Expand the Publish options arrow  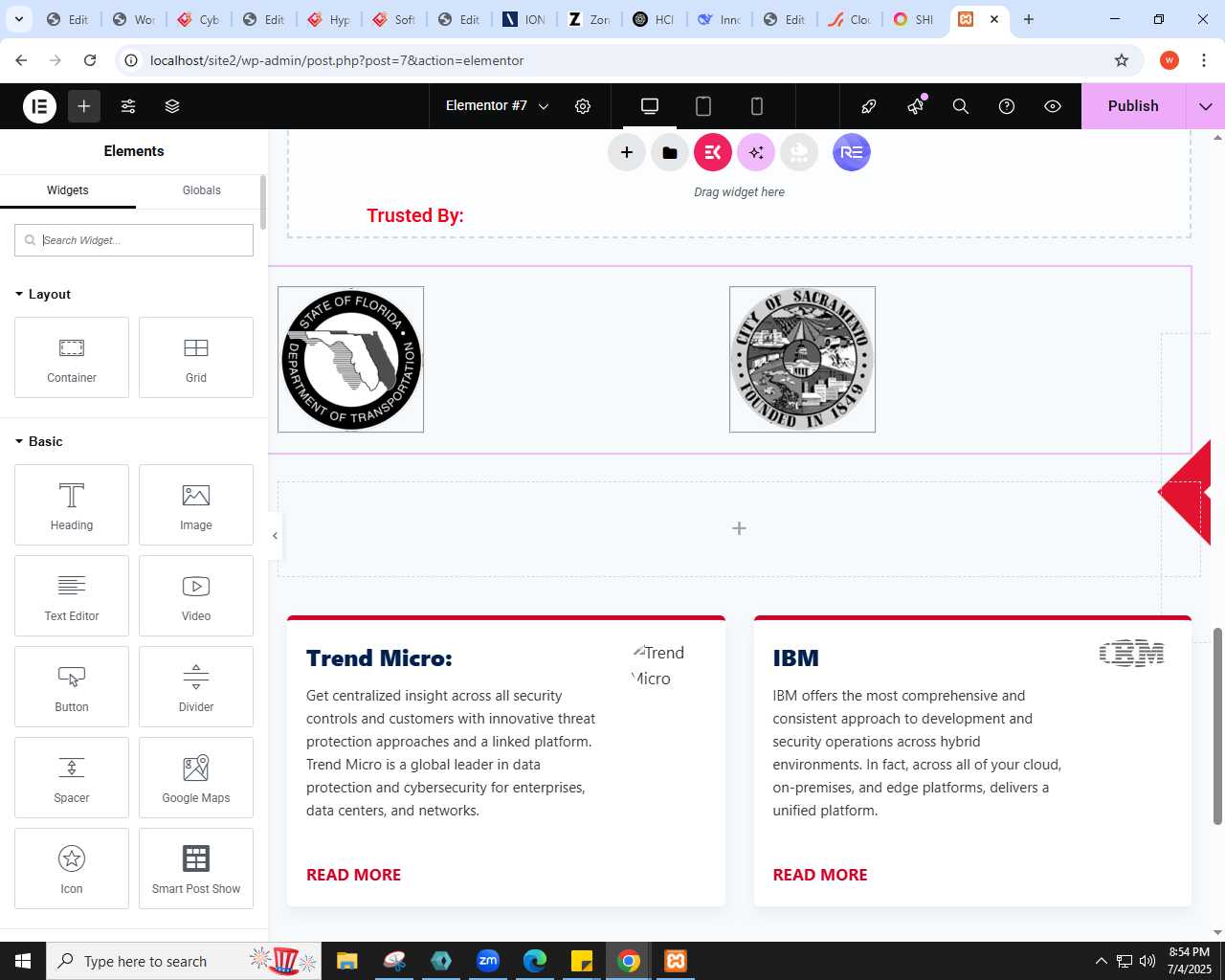[x=1206, y=106]
